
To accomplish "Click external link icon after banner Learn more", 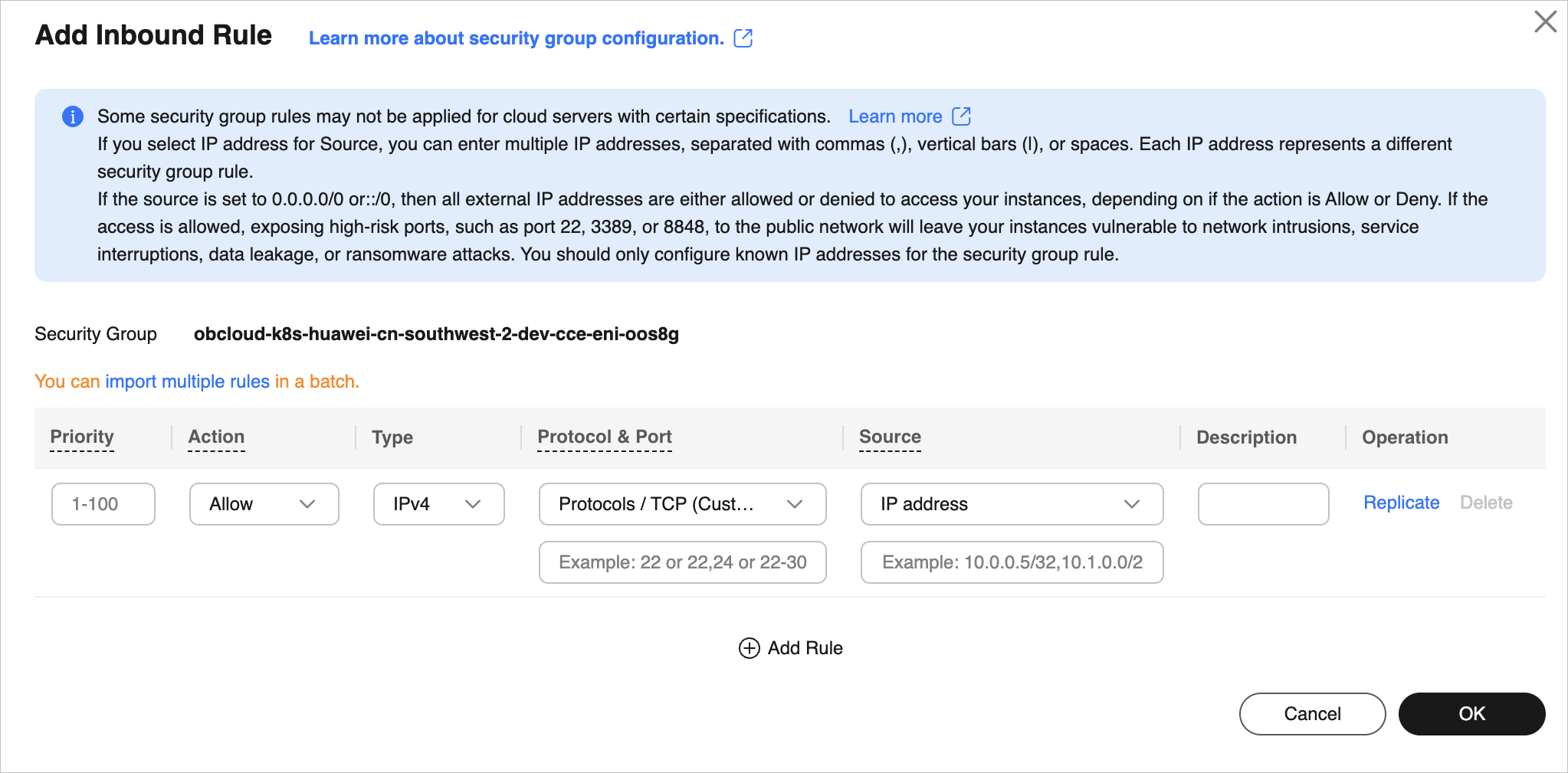I will [x=961, y=116].
